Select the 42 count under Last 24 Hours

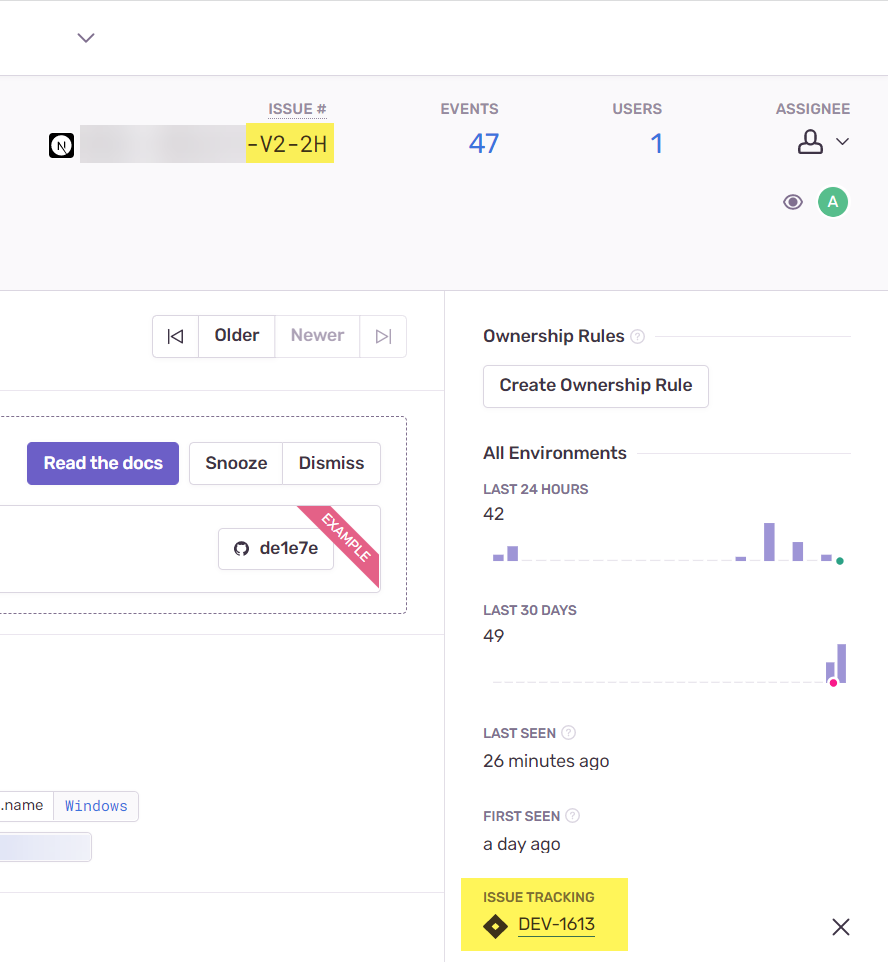pos(493,514)
